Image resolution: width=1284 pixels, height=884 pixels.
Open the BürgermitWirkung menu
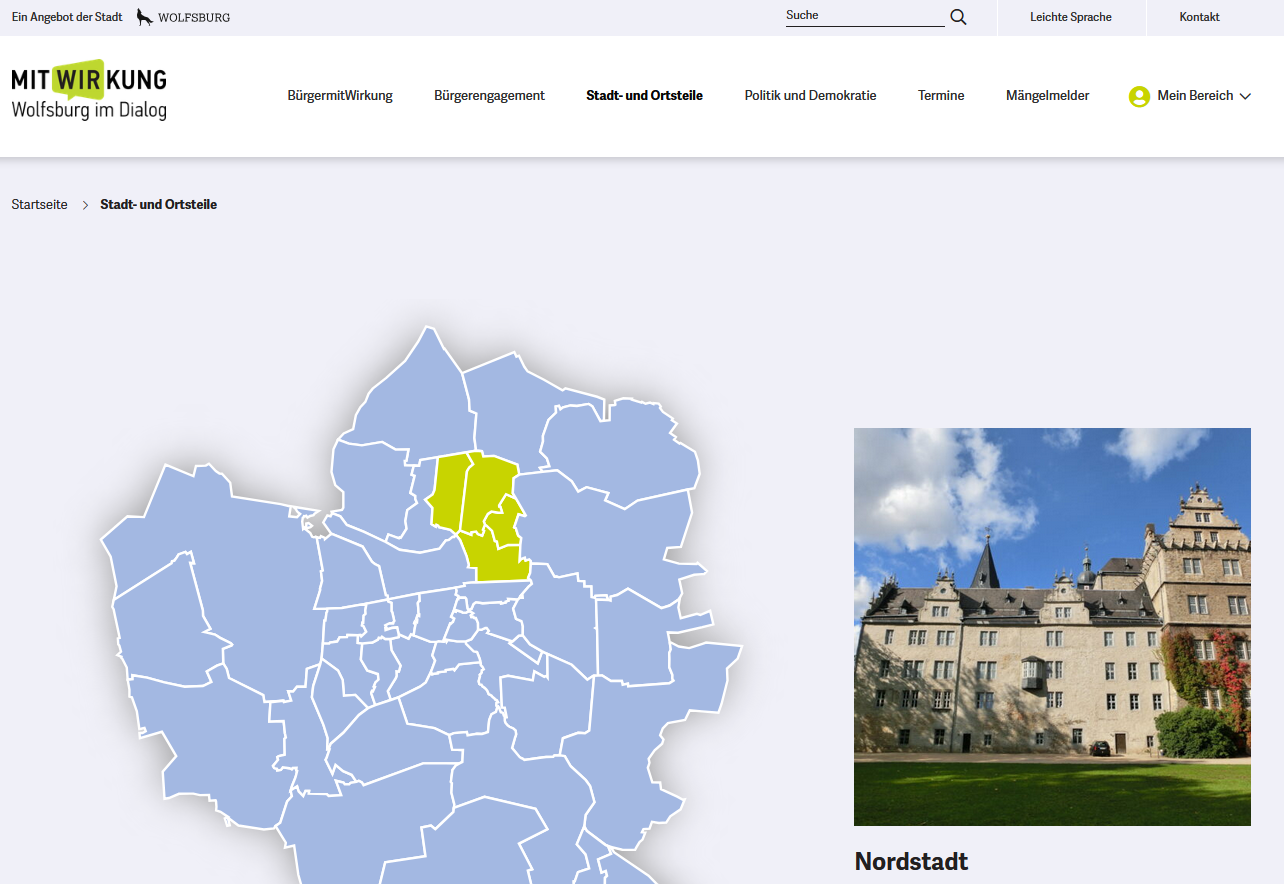coord(340,96)
